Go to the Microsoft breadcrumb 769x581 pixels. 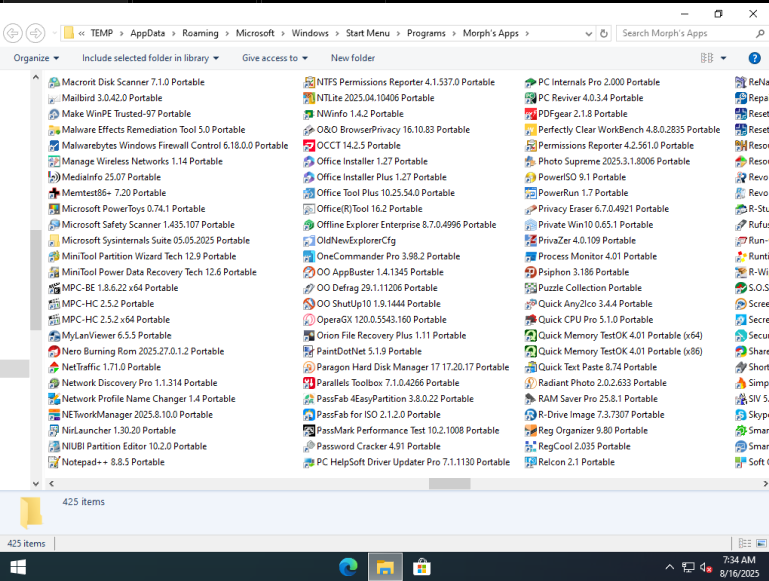point(255,33)
